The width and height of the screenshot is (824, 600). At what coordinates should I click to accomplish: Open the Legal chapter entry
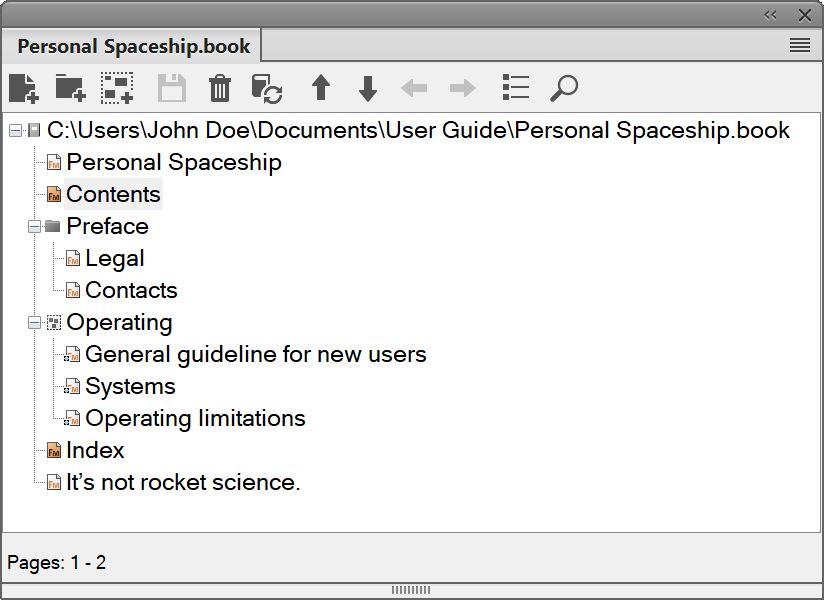(x=114, y=258)
